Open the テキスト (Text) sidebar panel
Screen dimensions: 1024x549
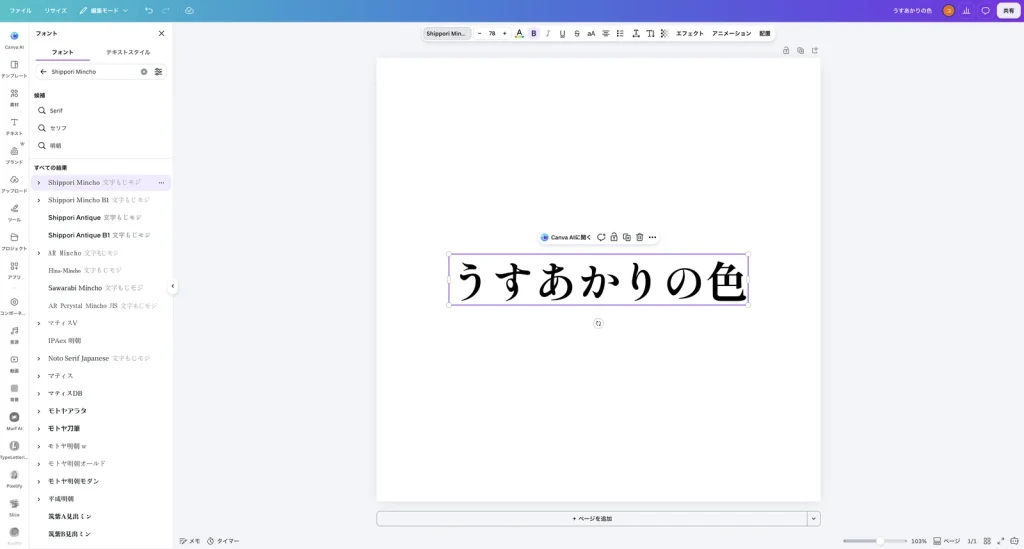click(14, 127)
